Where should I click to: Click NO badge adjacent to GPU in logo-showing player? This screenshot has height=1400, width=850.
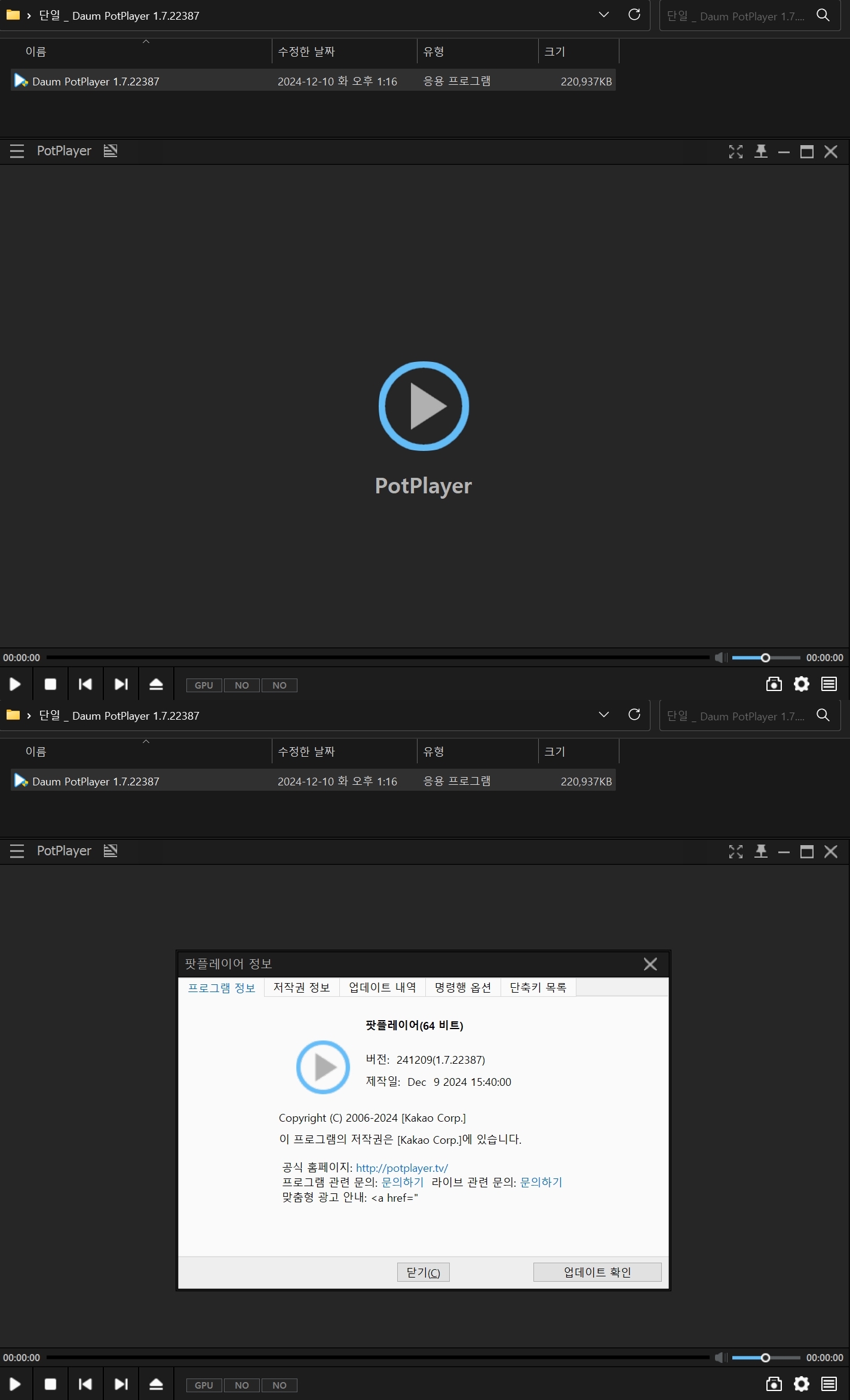242,685
